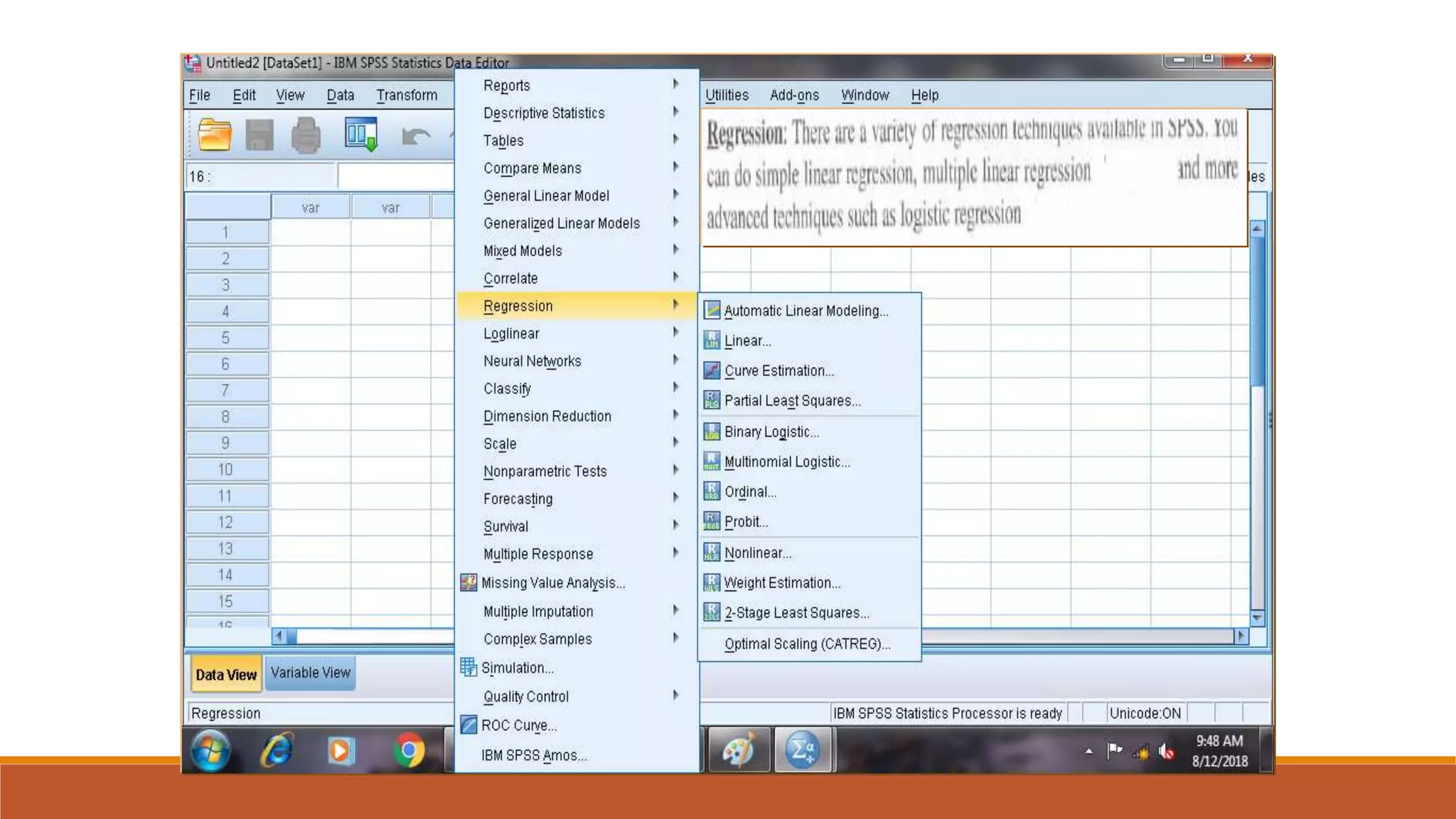Click Internet Explorer taskbar icon
This screenshot has width=1456, height=819.
[x=277, y=751]
